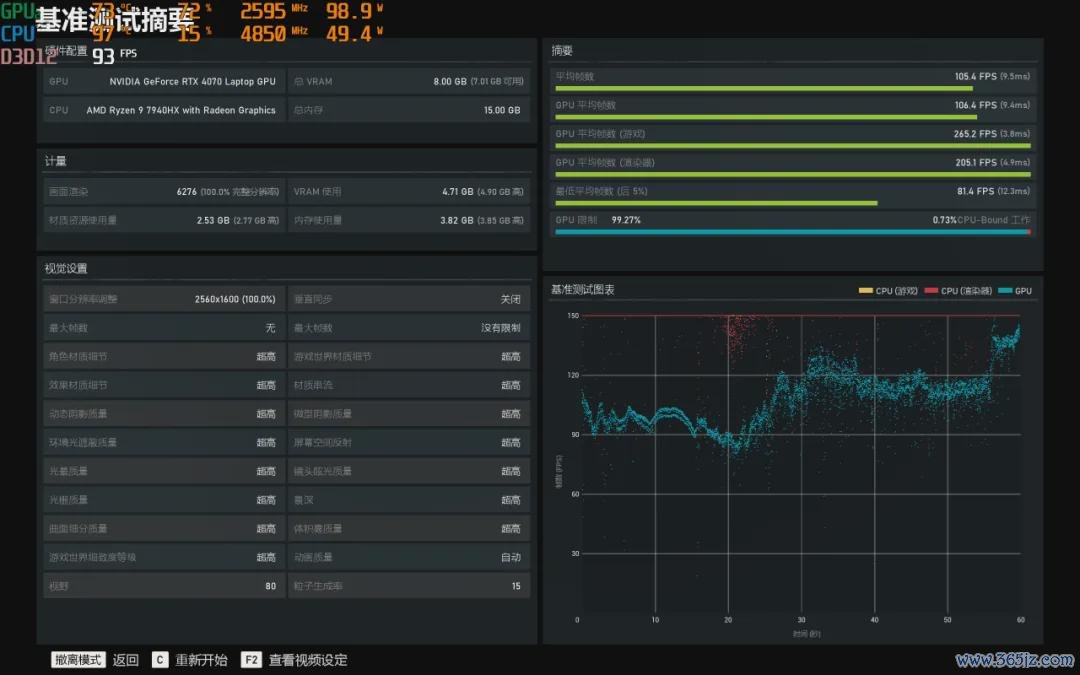Select the 窗口分辨率调整 2560x1600 row

[x=162, y=299]
